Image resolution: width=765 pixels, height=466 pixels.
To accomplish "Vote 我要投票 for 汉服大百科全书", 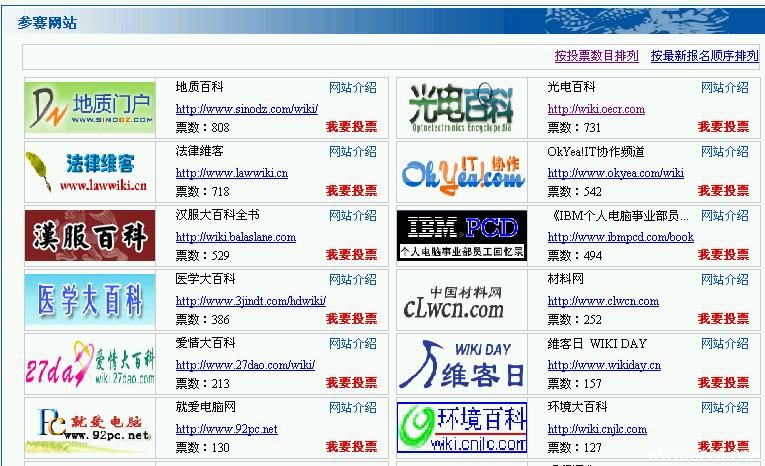I will point(352,255).
